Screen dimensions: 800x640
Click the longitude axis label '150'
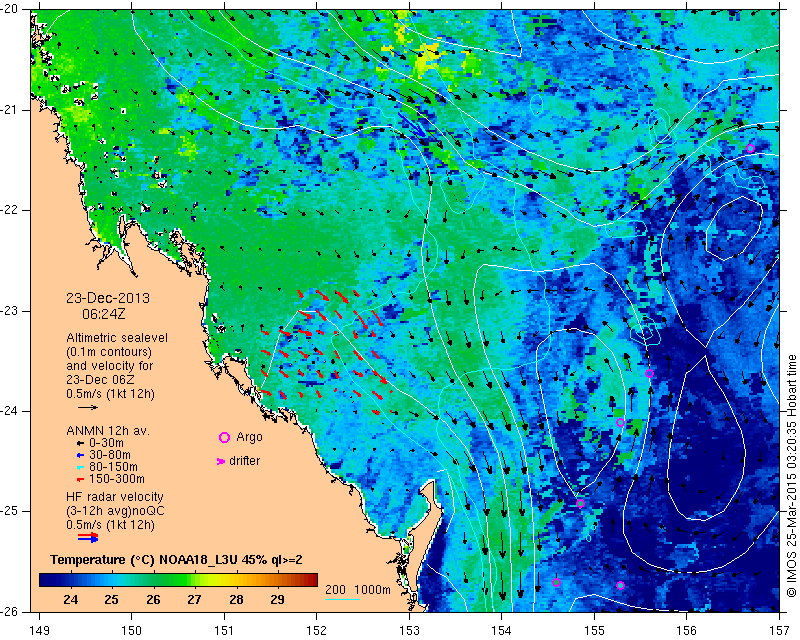click(132, 630)
